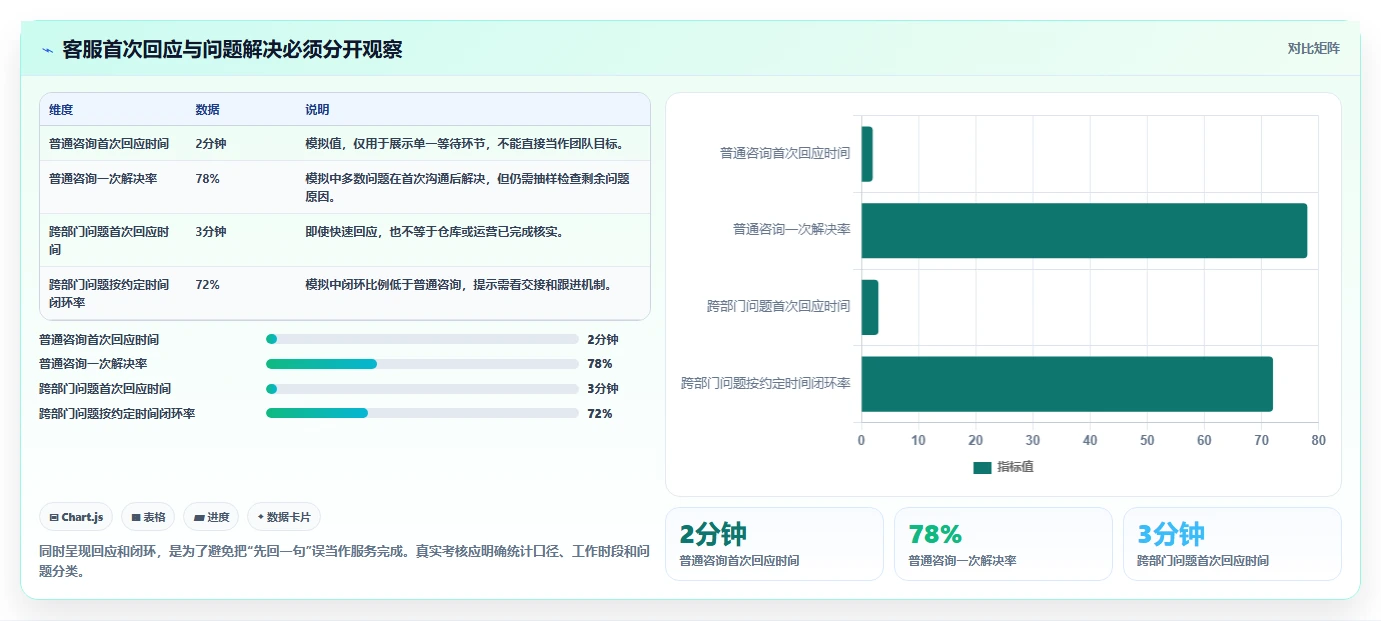Image resolution: width=1381 pixels, height=621 pixels.
Task: Click the 对比矩阵 label in the header
Action: [1313, 48]
